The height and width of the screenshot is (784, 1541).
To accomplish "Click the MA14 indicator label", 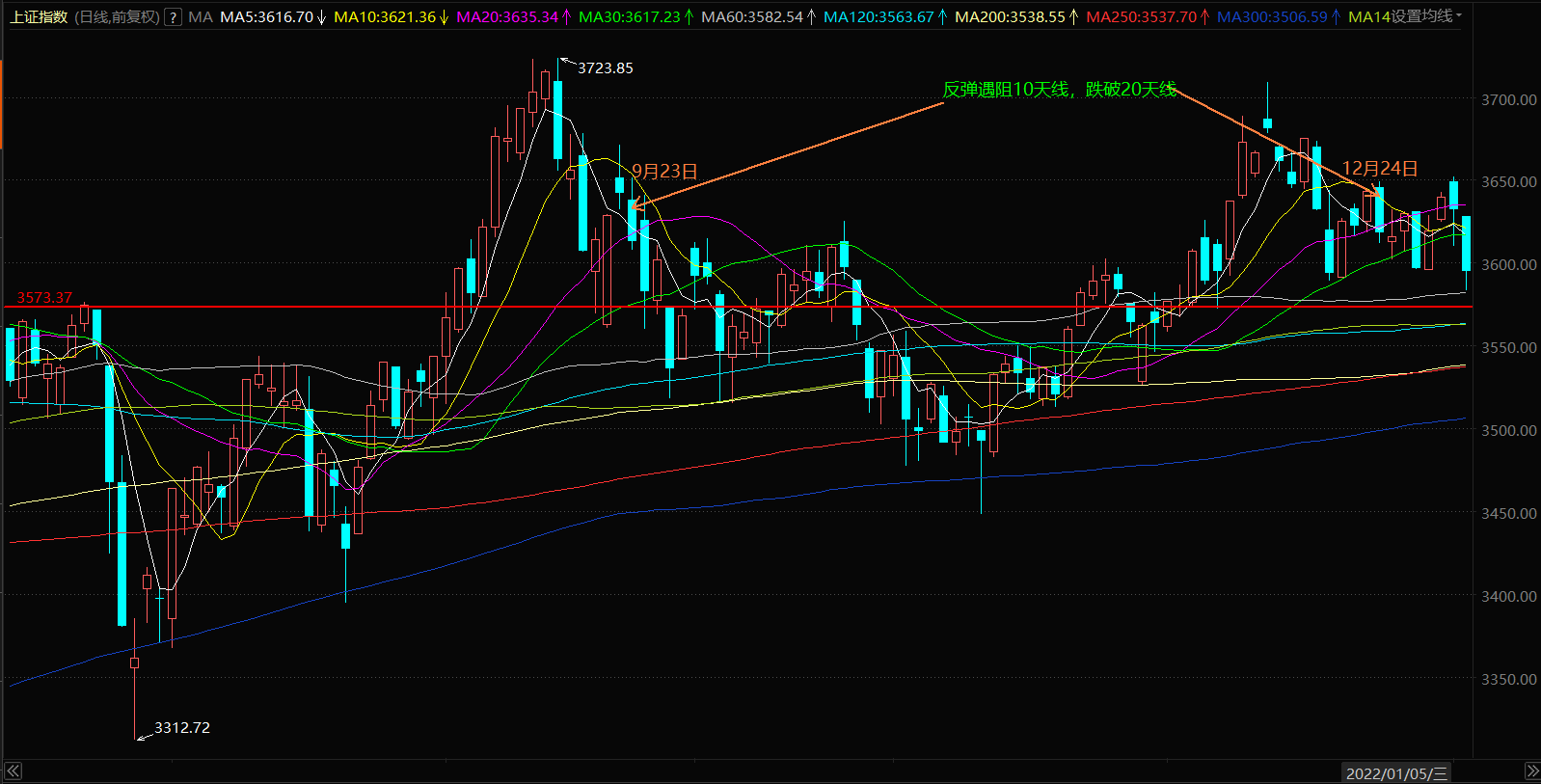I will 1368,17.
